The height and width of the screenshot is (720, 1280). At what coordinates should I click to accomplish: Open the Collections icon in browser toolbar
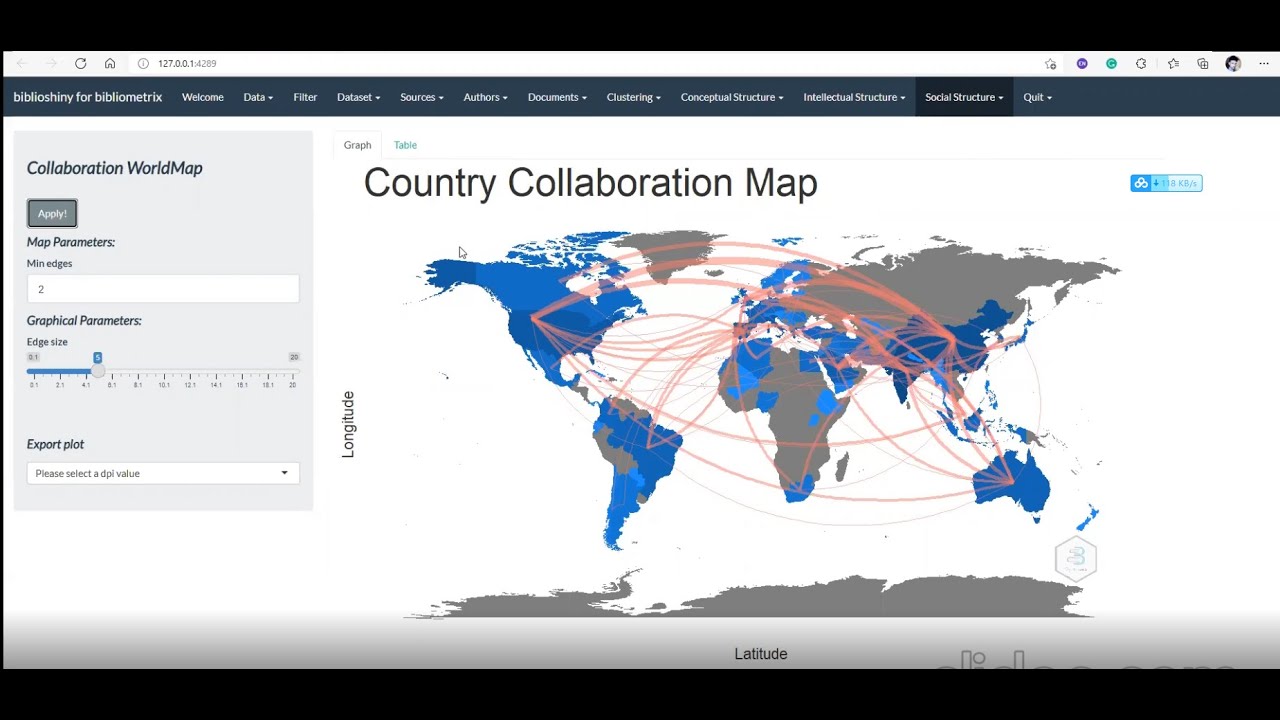[x=1203, y=63]
